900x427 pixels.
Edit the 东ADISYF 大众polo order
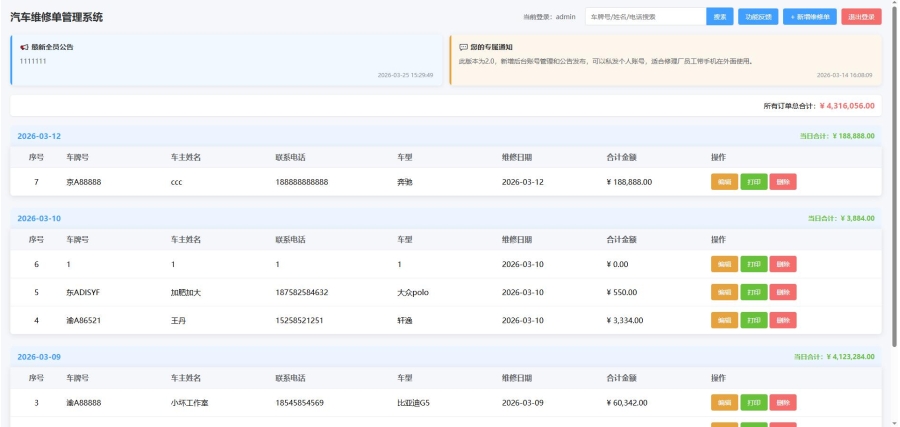[724, 292]
